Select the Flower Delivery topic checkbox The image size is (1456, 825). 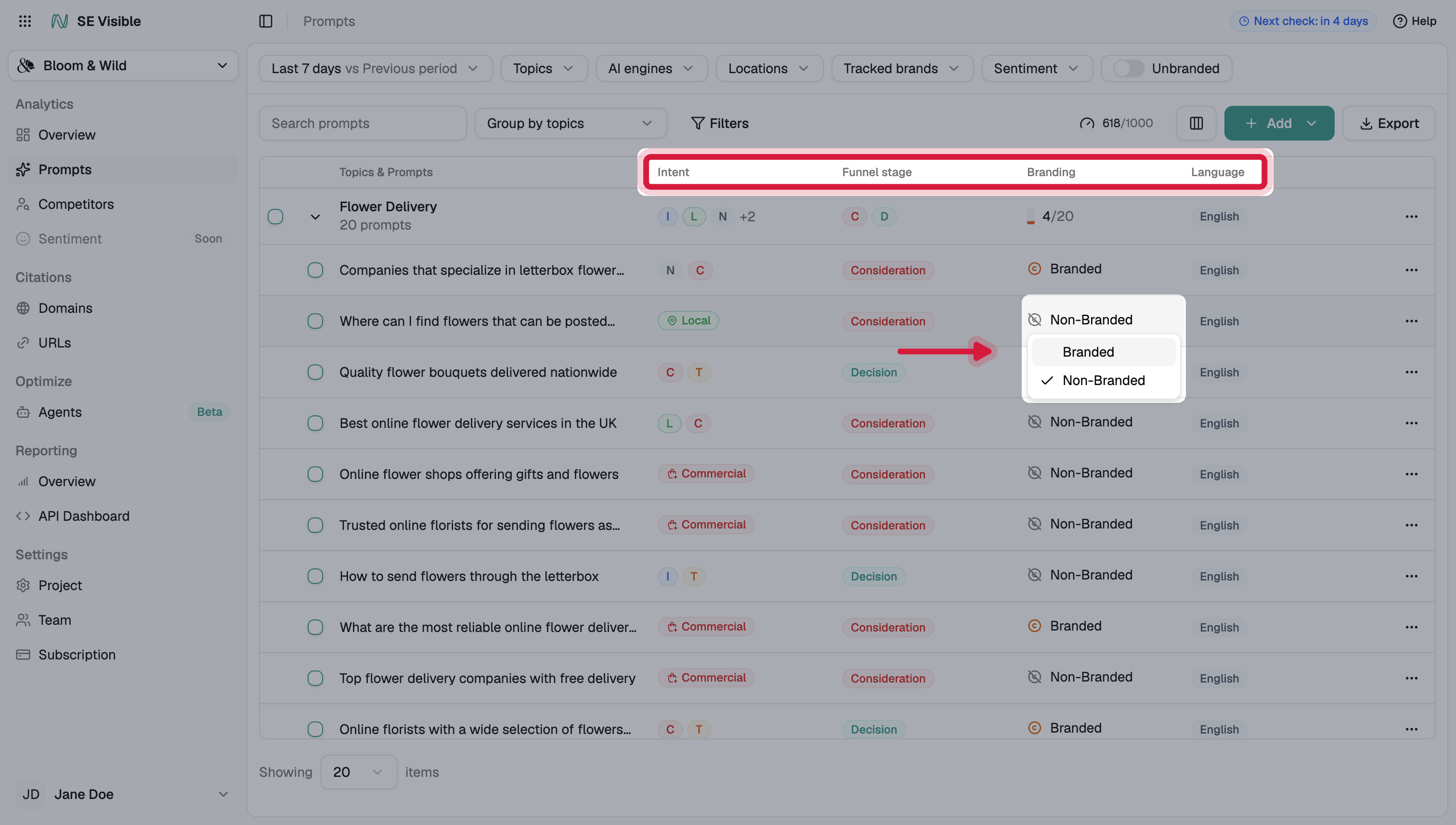[x=275, y=217]
